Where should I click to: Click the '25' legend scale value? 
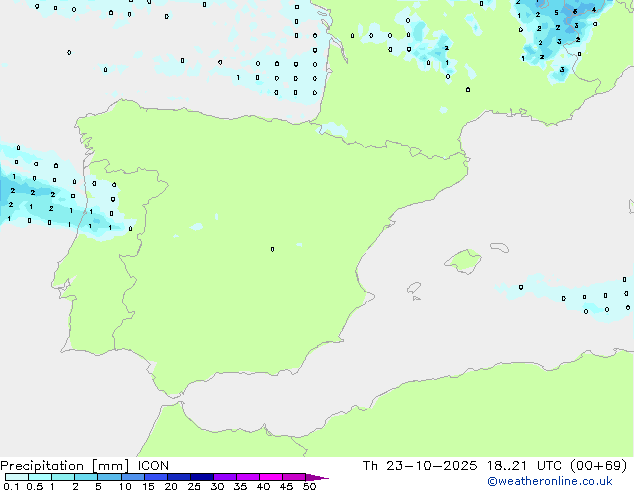(x=194, y=486)
